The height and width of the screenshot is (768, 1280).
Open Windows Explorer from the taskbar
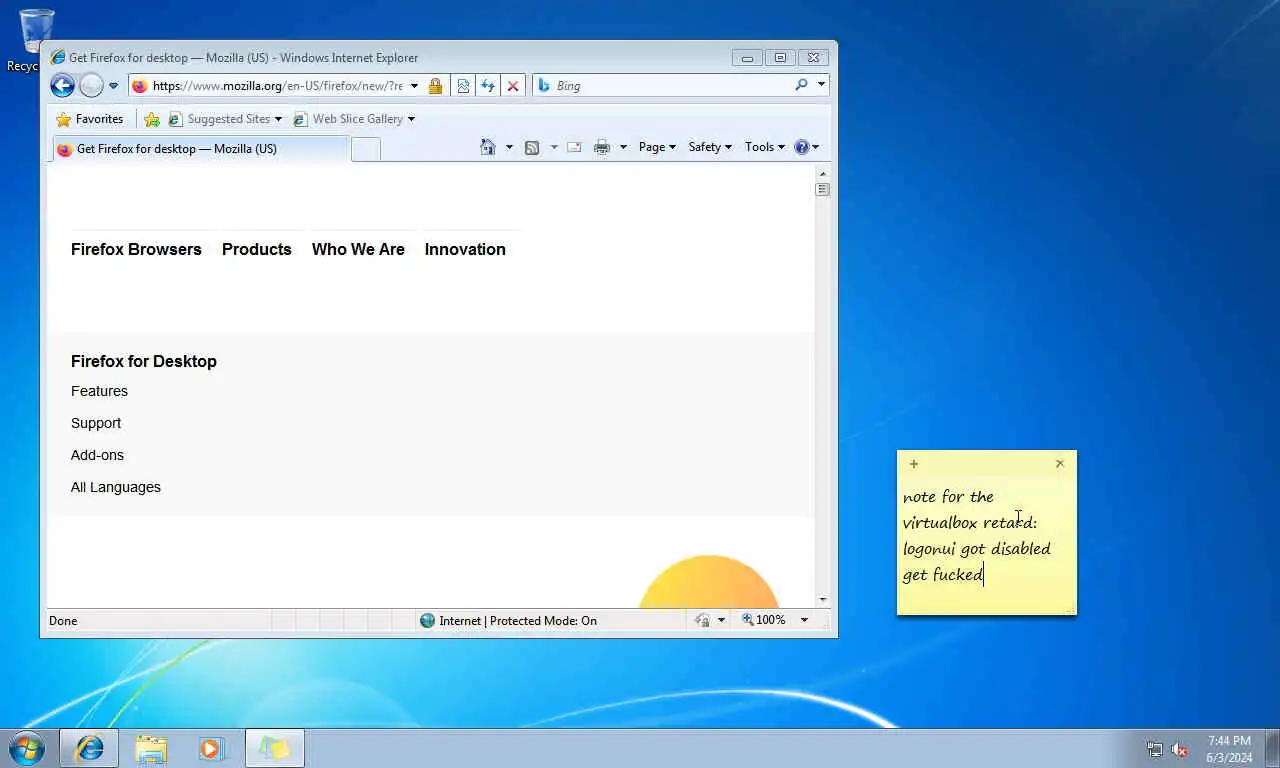point(151,748)
